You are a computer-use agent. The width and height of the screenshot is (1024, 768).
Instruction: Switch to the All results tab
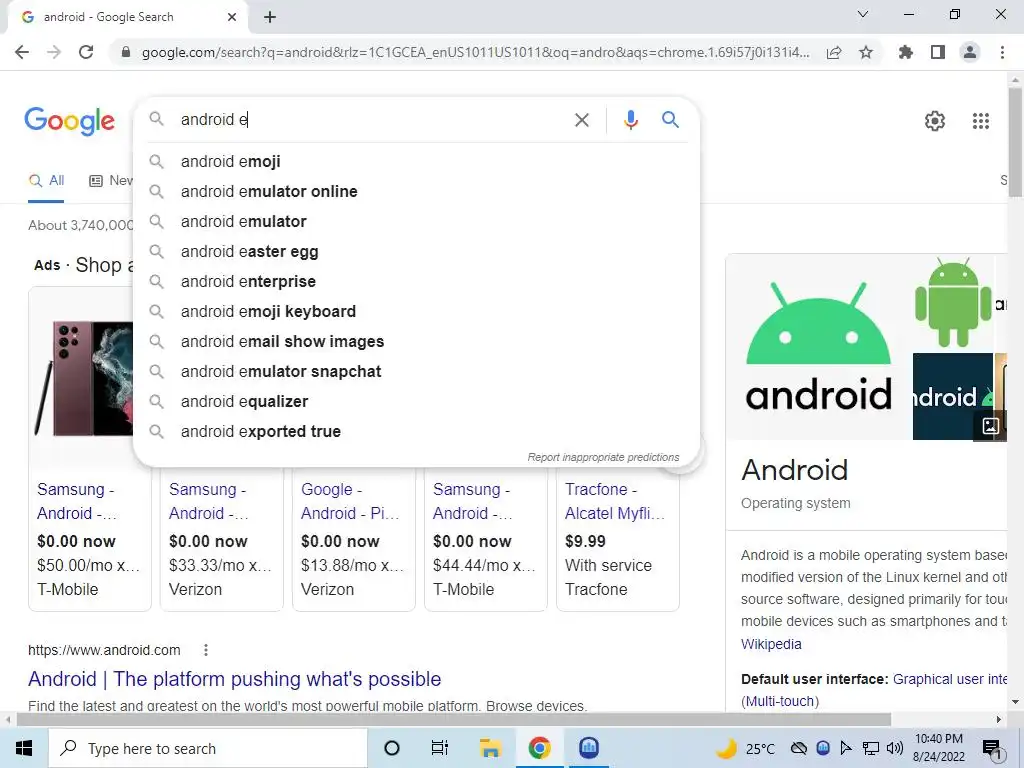point(46,181)
